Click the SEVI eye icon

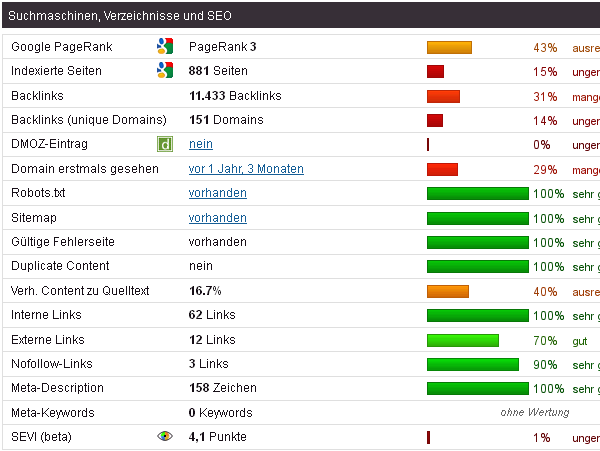[x=165, y=436]
